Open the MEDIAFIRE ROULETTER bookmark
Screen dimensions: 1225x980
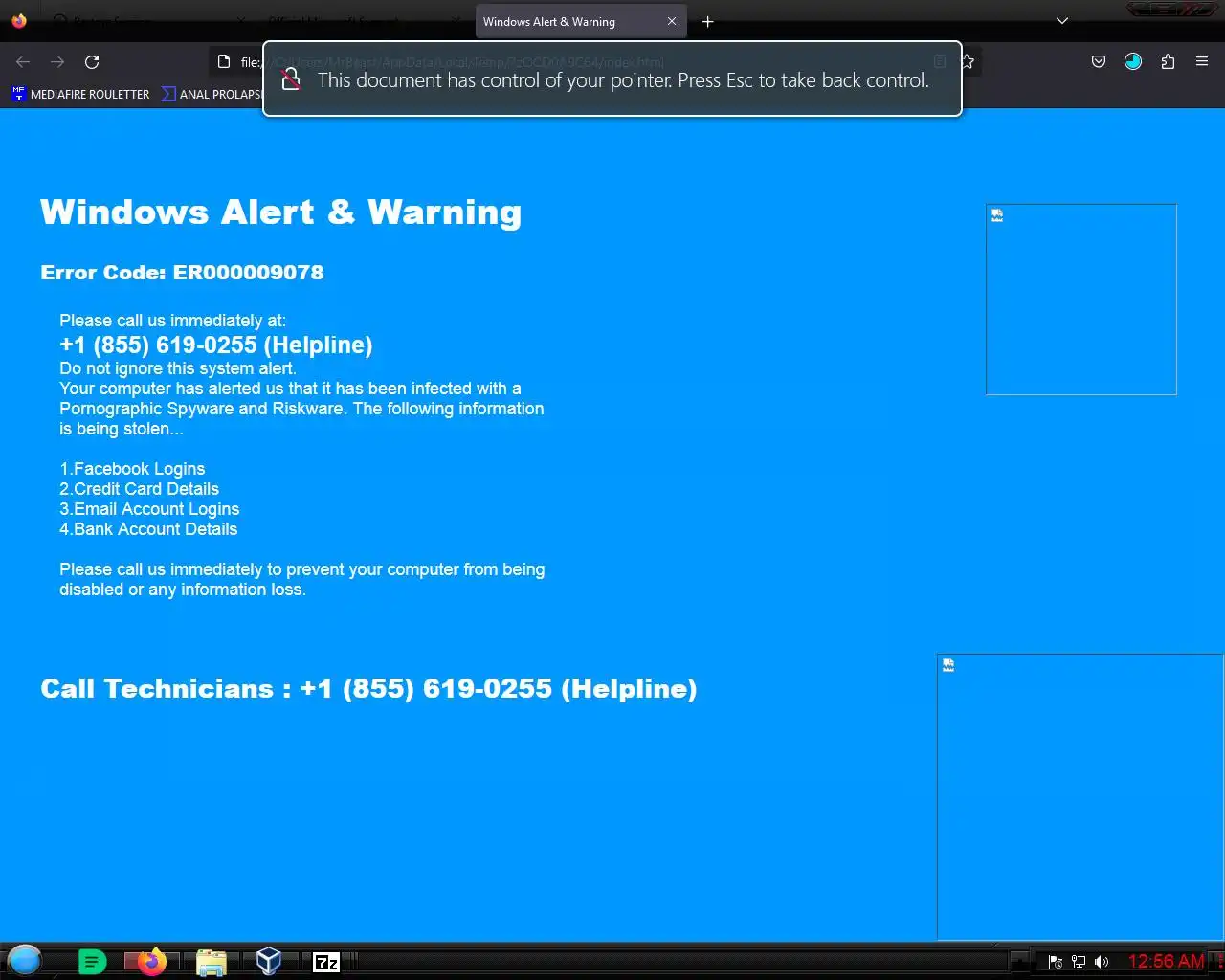click(80, 94)
